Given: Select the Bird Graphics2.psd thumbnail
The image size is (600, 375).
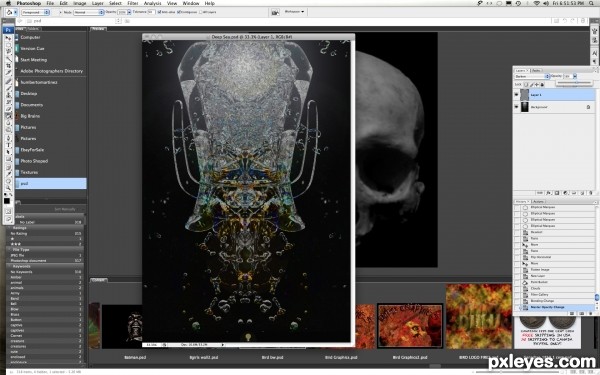Looking at the screenshot, I should pos(410,326).
